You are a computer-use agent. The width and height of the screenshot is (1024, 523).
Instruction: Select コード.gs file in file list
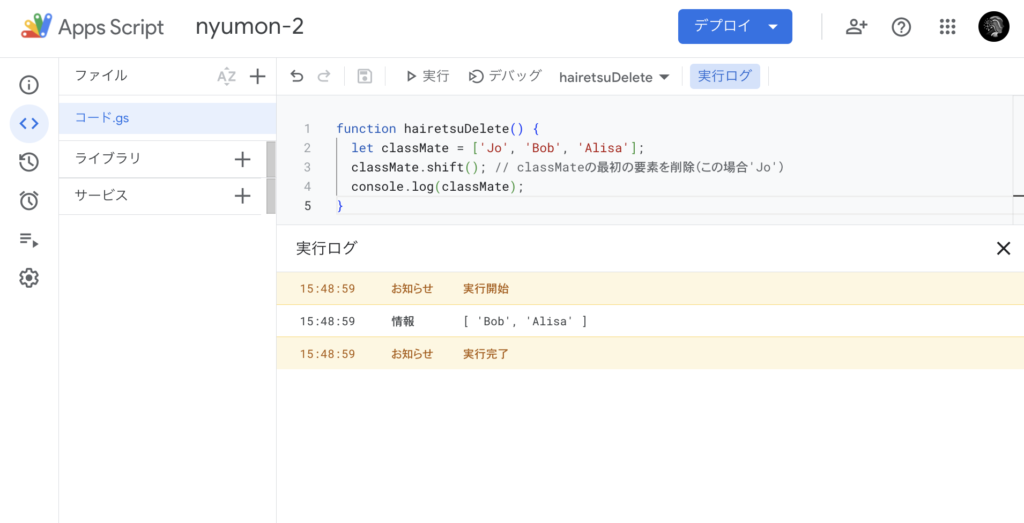102,118
